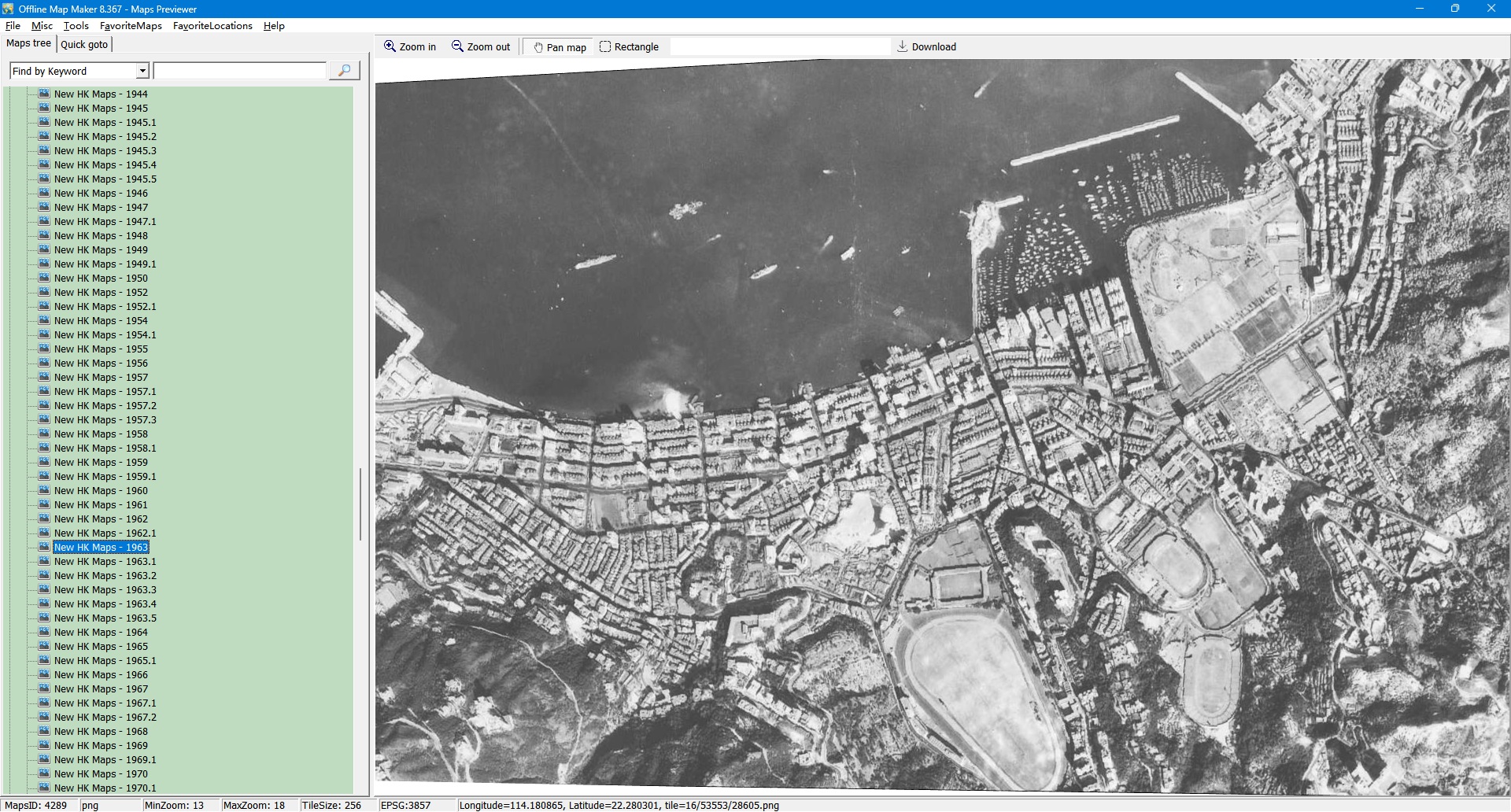
Task: Click the keyword search text field
Action: pyautogui.click(x=239, y=72)
